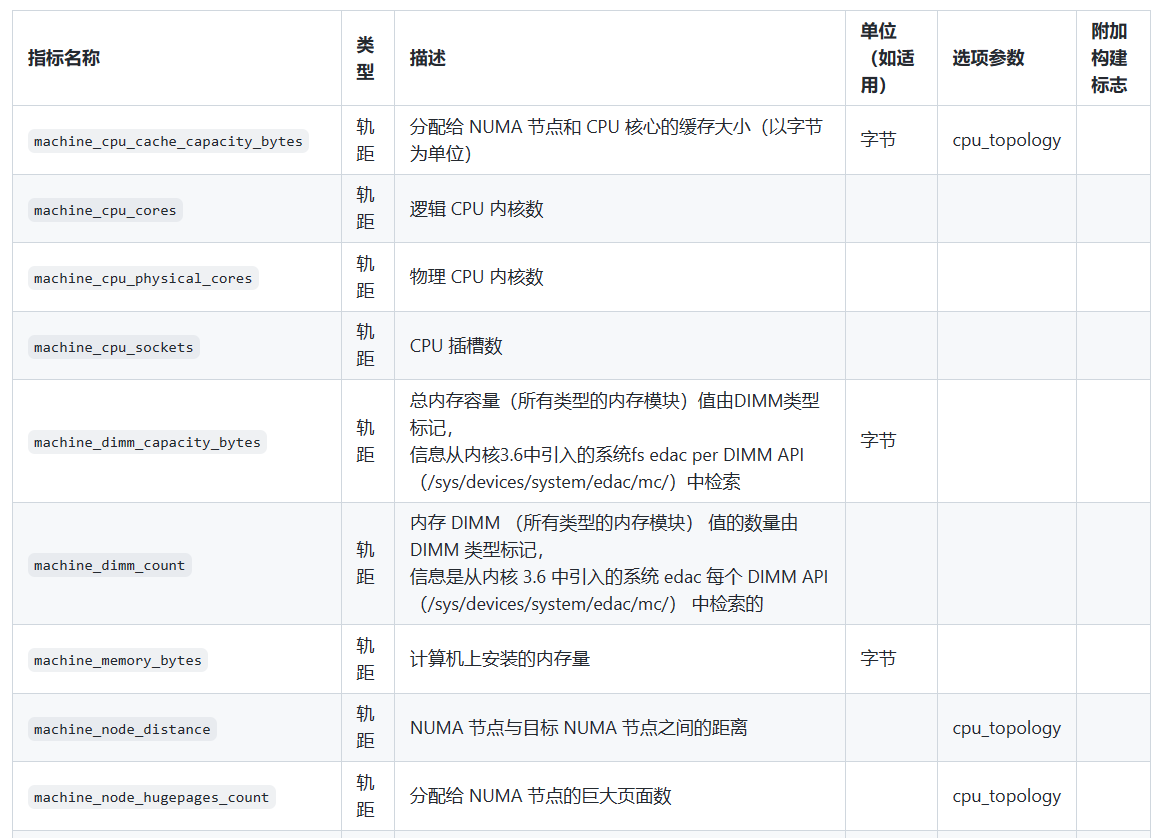1160x838 pixels.
Task: Select machine_dimm_capacity_bytes metric name
Action: point(147,442)
